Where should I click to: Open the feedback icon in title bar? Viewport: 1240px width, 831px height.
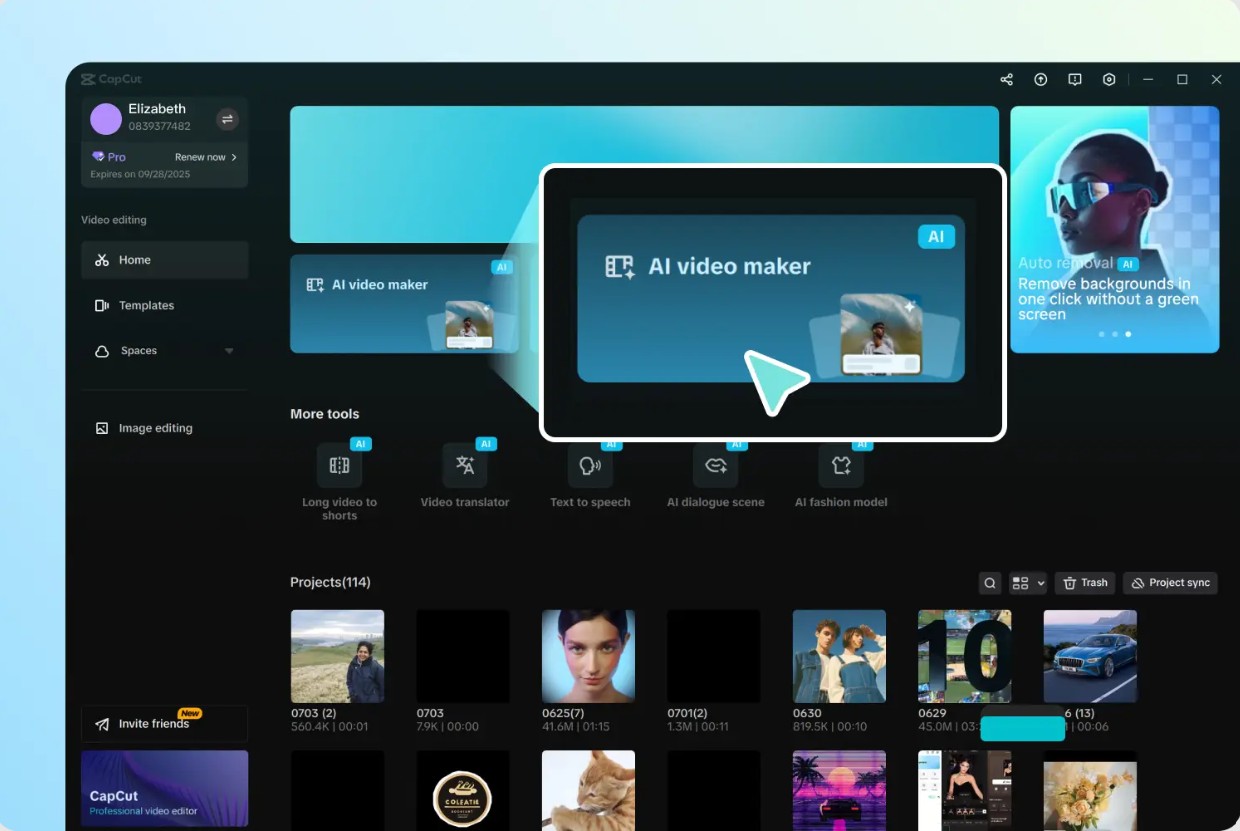point(1075,80)
